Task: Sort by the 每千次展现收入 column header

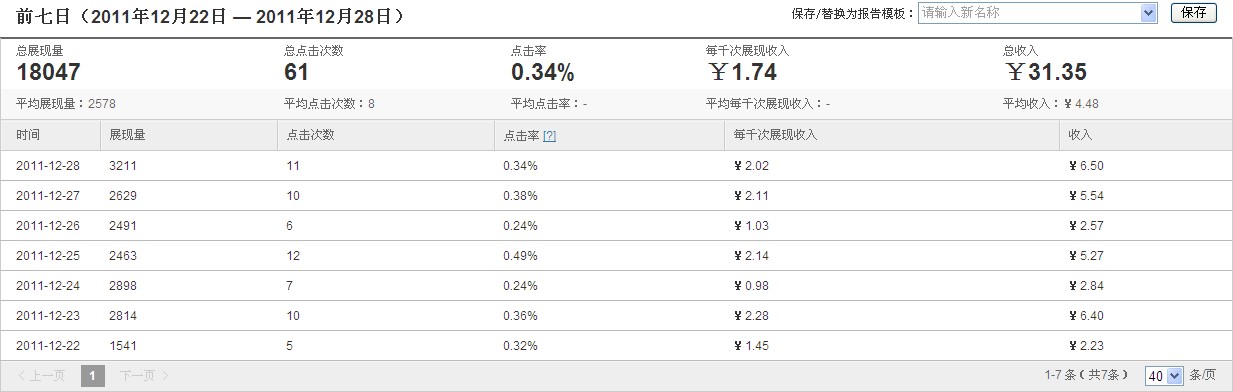Action: [x=775, y=135]
